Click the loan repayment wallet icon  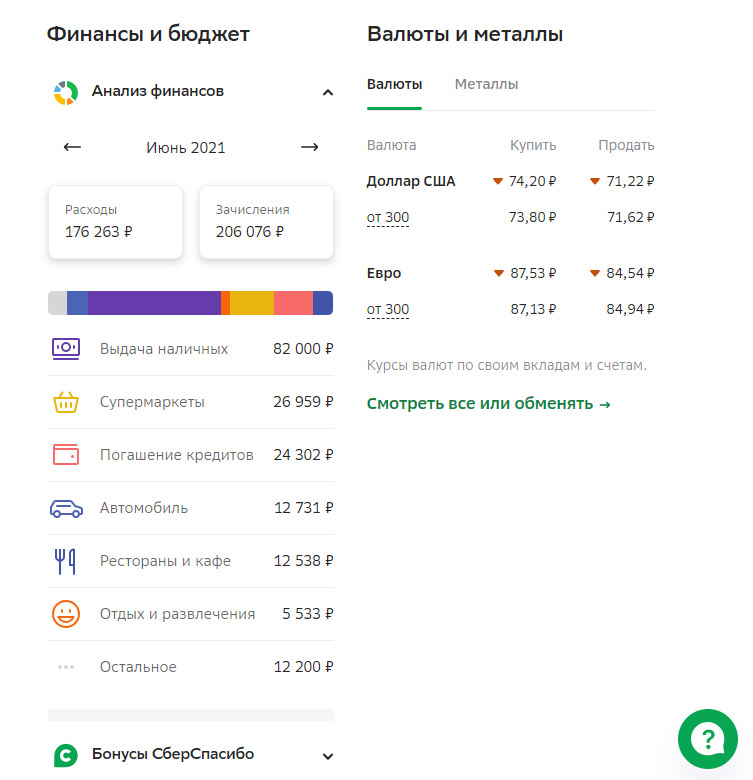pos(66,455)
